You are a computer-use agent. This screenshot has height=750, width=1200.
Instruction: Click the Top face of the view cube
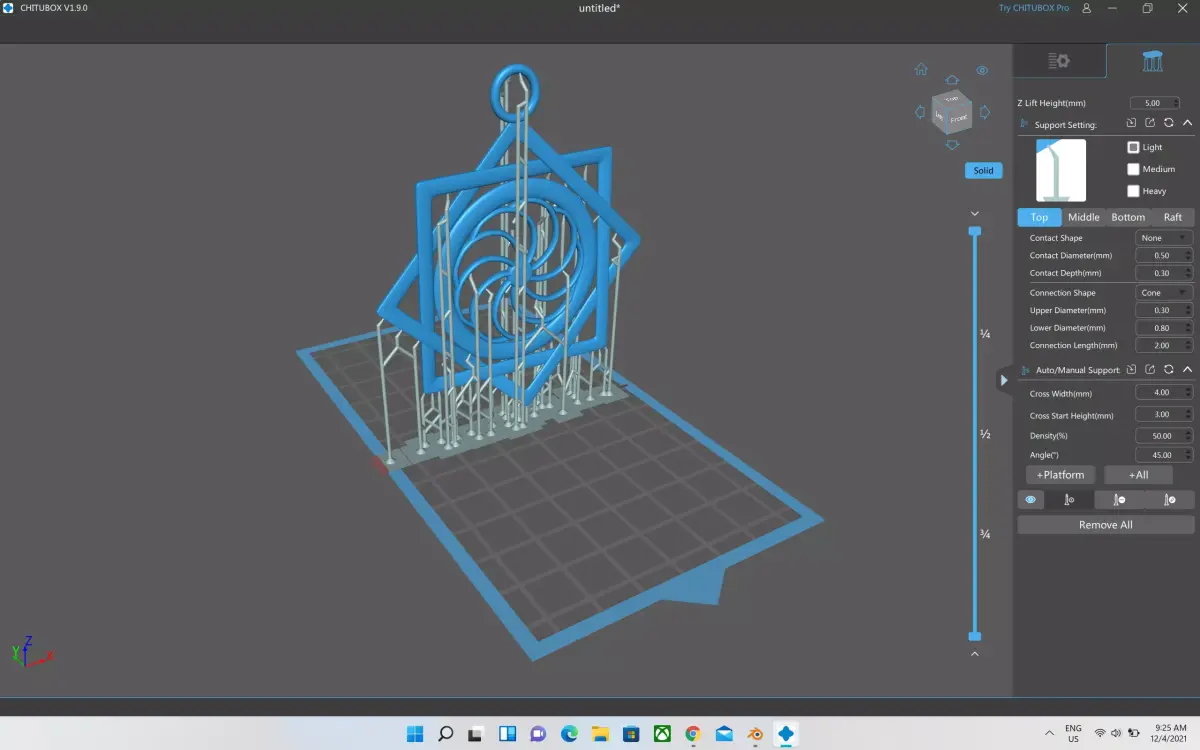952,98
